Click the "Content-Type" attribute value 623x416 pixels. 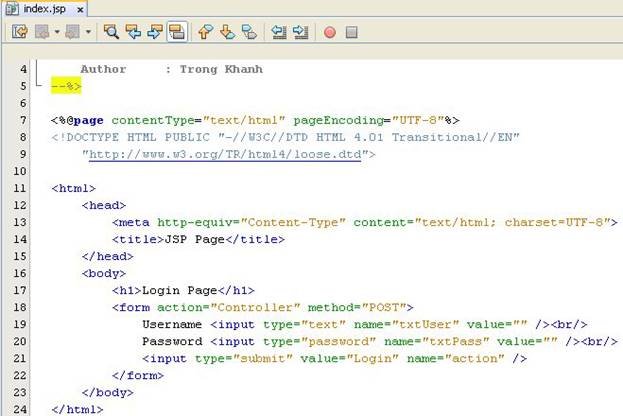point(293,222)
